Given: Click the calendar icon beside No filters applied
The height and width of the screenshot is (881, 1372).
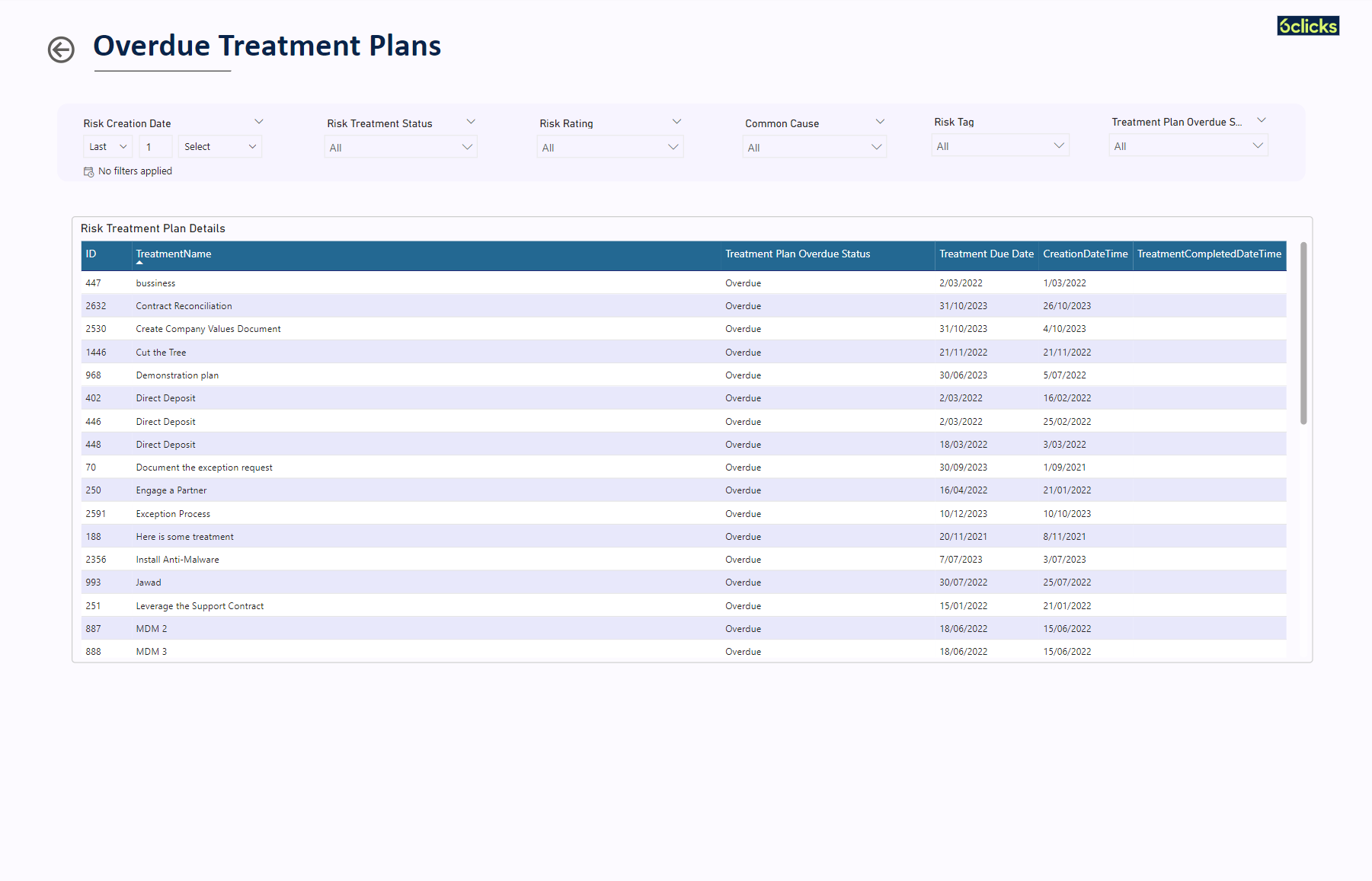Looking at the screenshot, I should (x=88, y=172).
